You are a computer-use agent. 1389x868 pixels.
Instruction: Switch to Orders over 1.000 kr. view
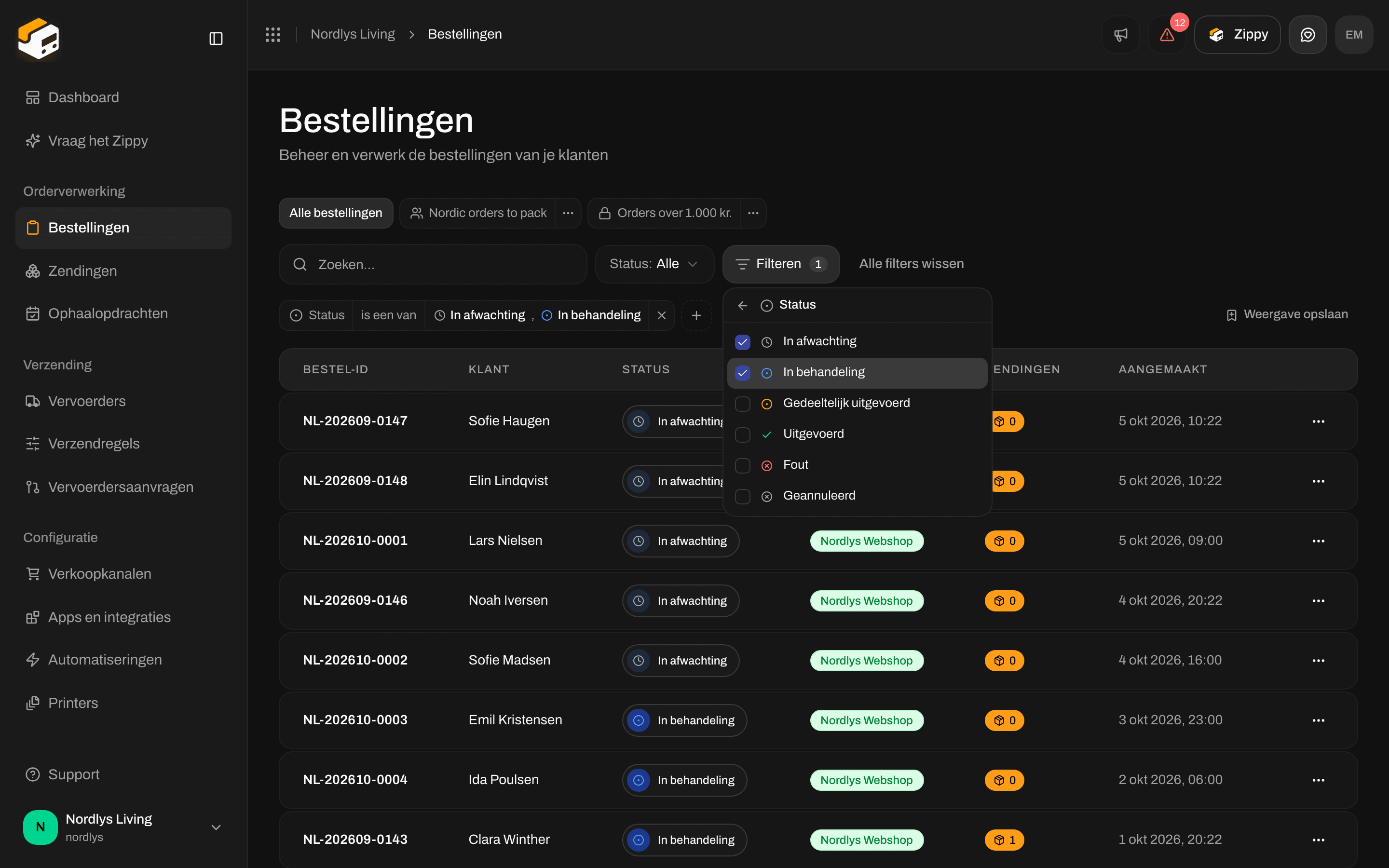[x=665, y=213]
